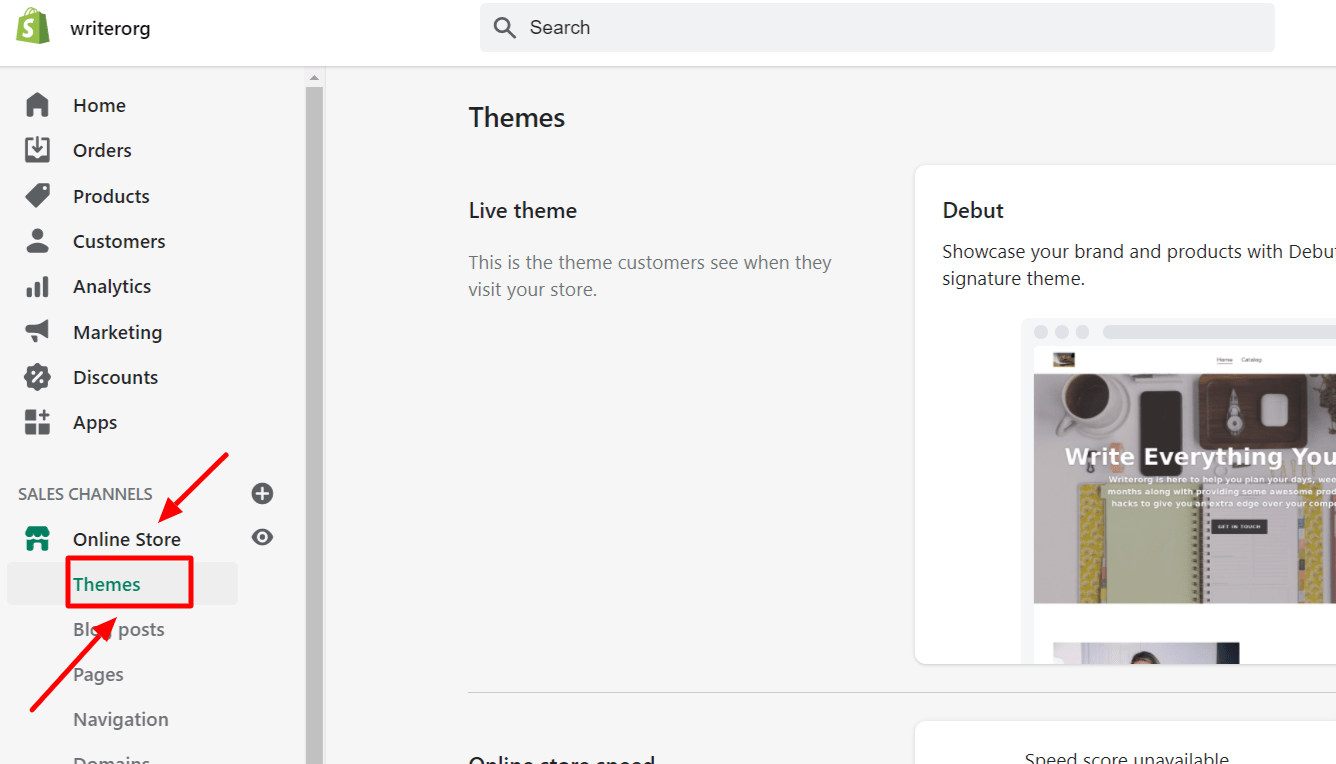Open the Pages section
This screenshot has width=1336, height=764.
point(98,674)
